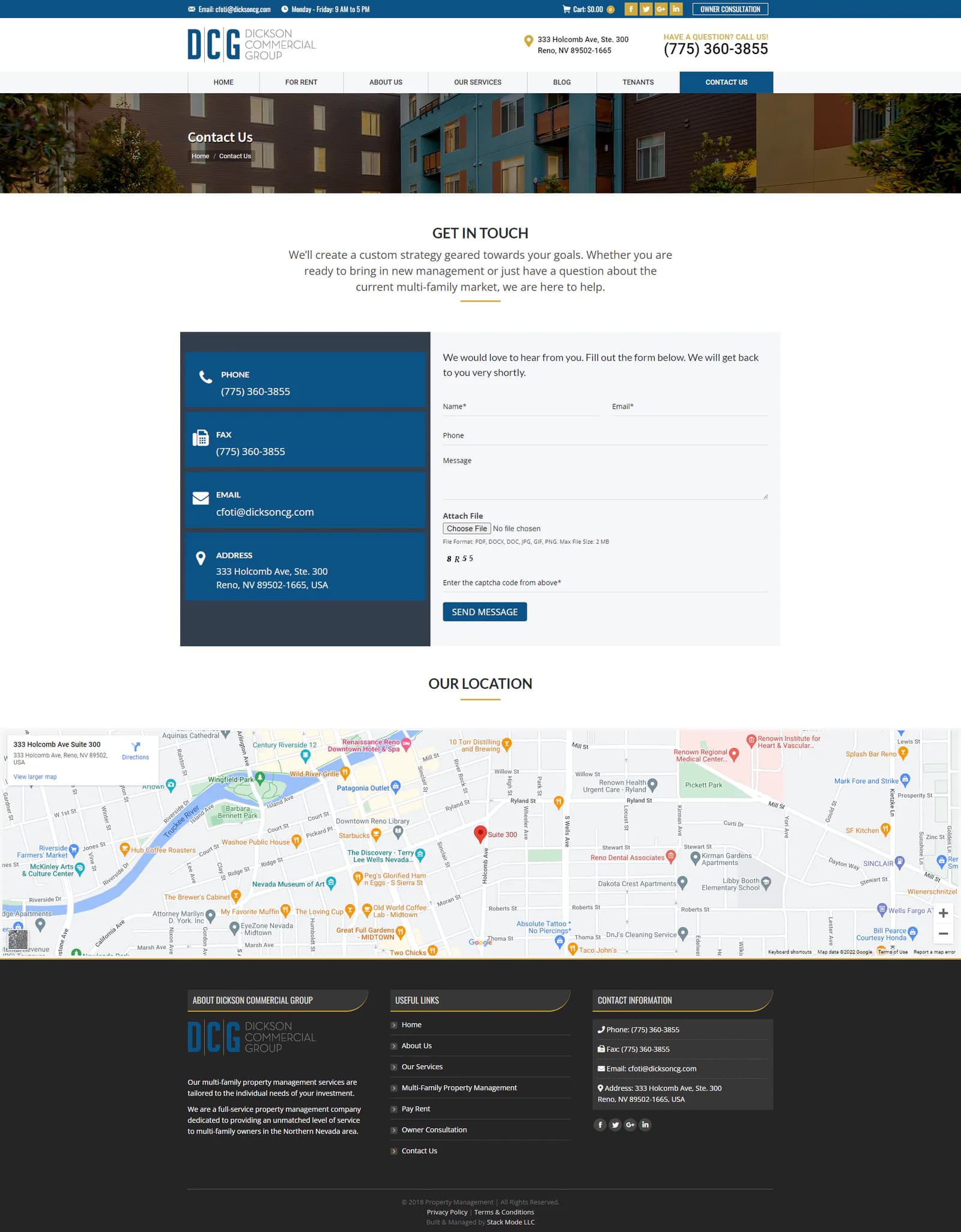Click the map satellite view thumbnail
The image size is (961, 1232).
pyautogui.click(x=18, y=939)
